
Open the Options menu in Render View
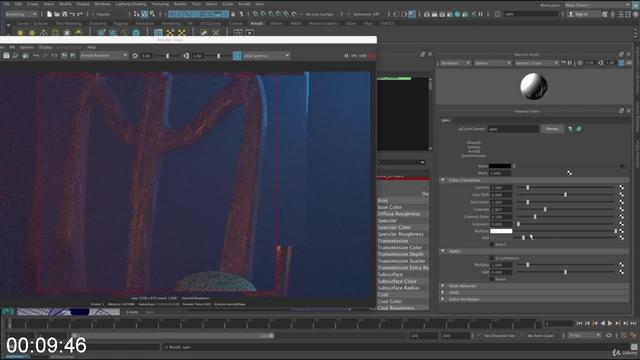coord(27,47)
